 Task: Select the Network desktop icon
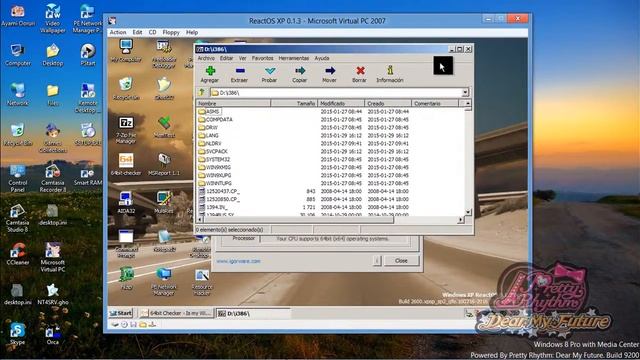18,94
